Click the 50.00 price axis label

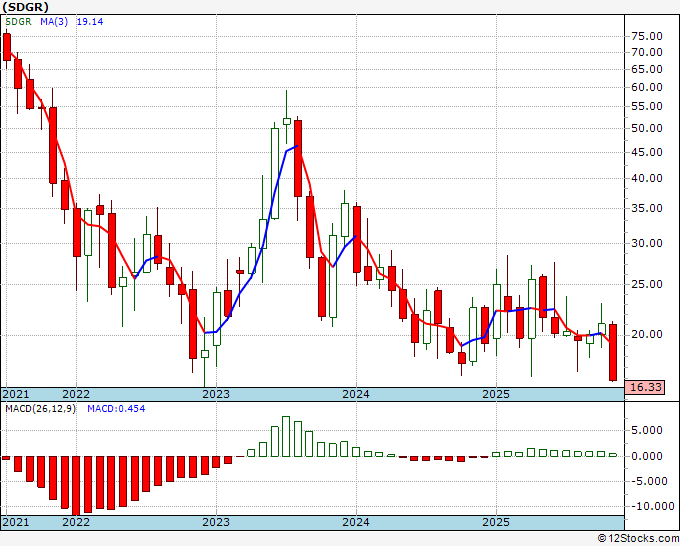647,128
